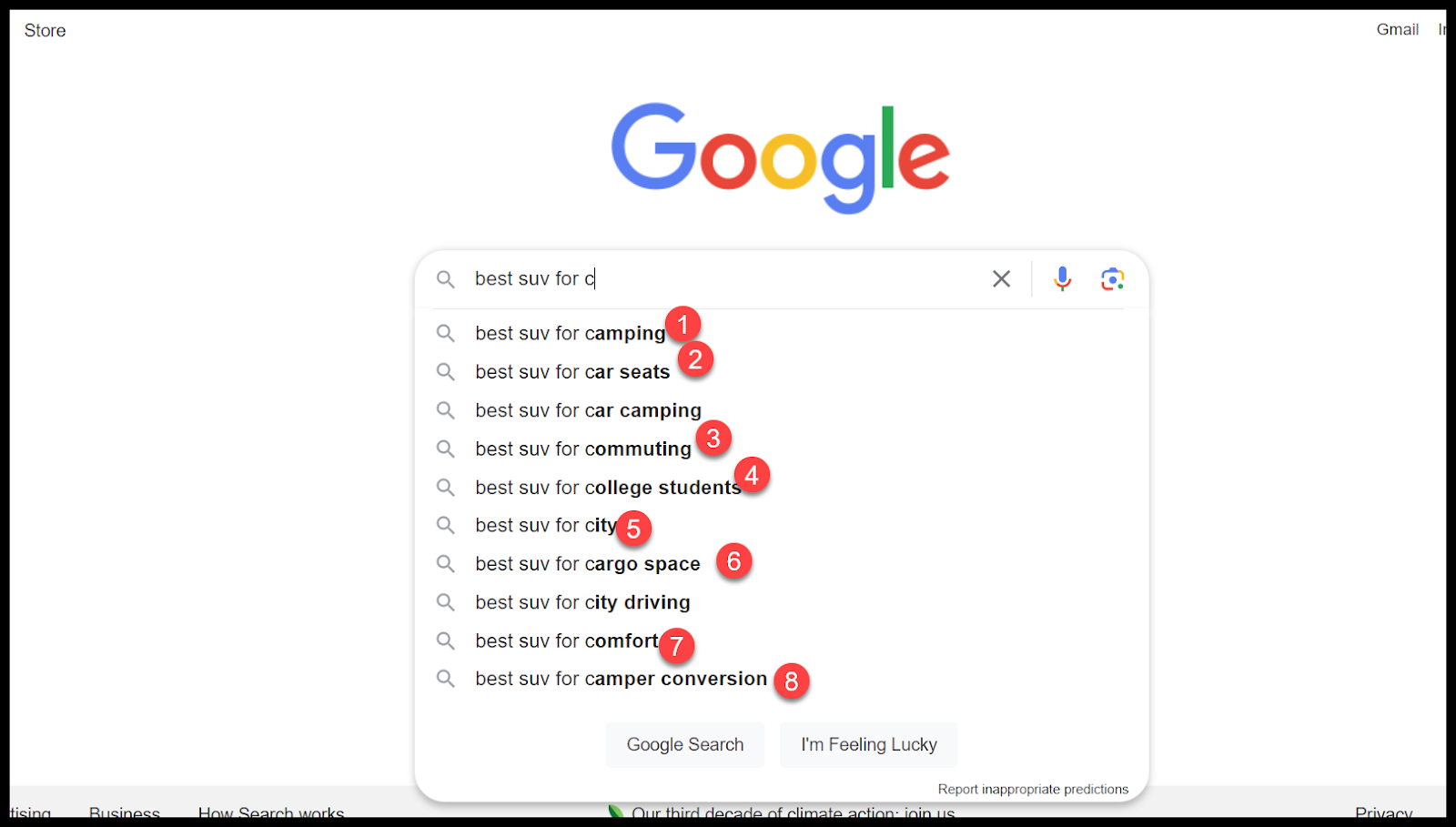Select 'best suv for camping' suggestion
The height and width of the screenshot is (827, 1456).
pyautogui.click(x=570, y=334)
